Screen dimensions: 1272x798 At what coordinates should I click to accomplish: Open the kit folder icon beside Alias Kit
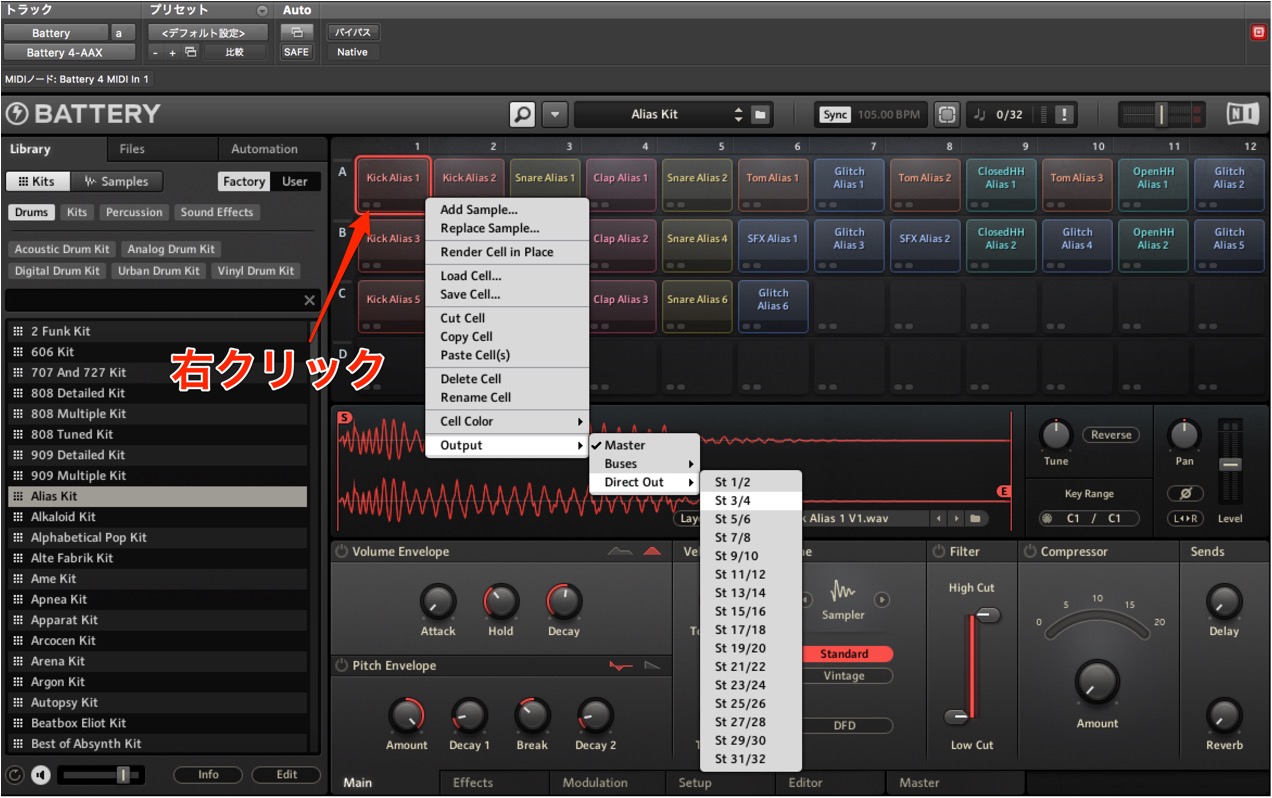click(x=761, y=114)
